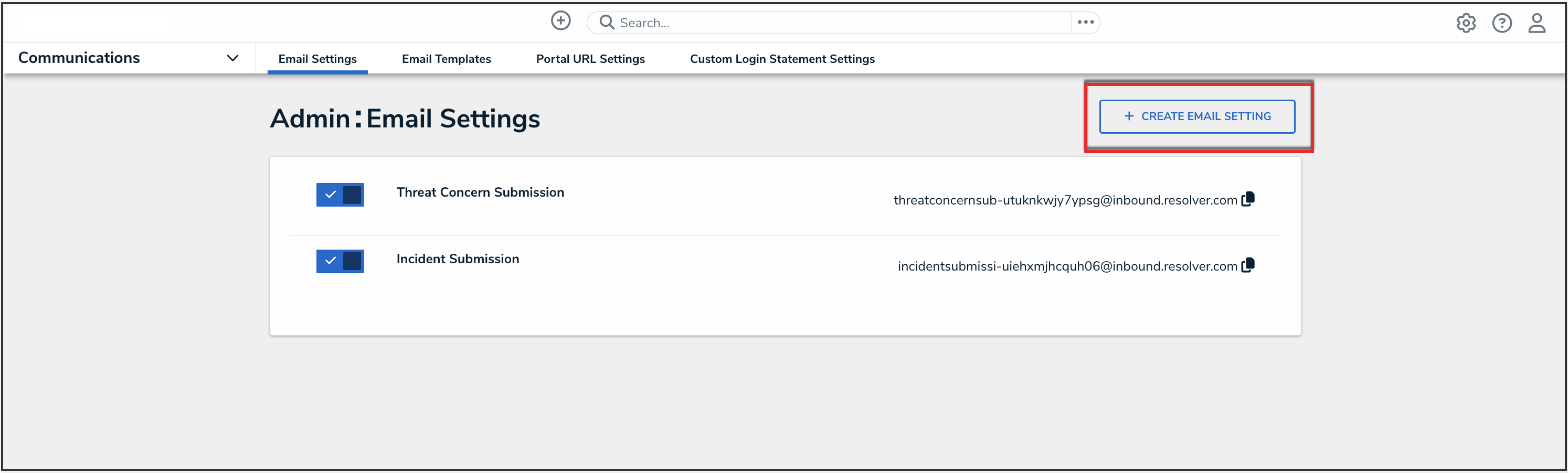Disable the Threat Concern Submission toggle

pos(340,195)
